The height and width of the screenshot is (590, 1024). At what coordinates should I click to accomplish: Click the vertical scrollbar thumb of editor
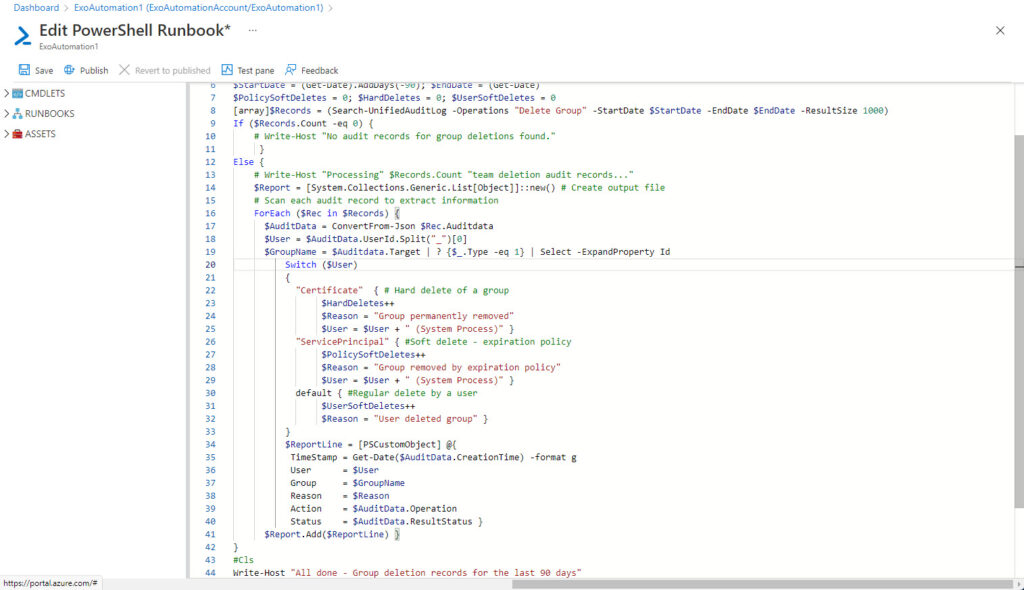(1019, 320)
